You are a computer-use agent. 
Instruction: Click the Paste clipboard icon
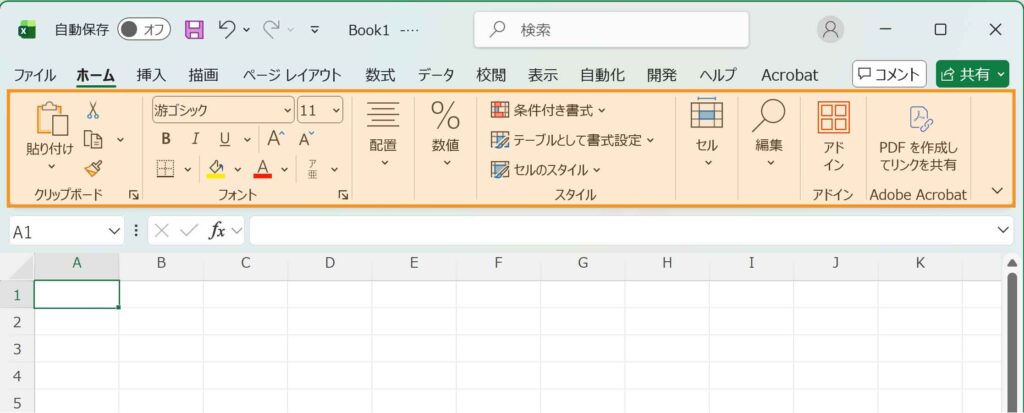click(52, 119)
